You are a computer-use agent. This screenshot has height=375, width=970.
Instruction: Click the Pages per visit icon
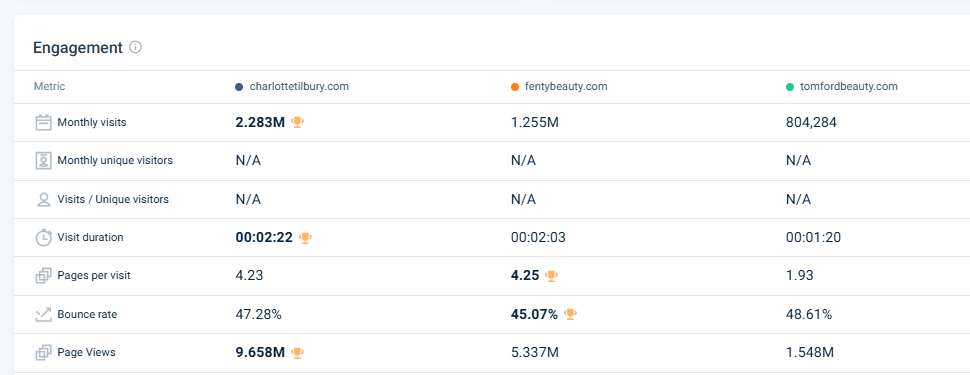coord(43,275)
